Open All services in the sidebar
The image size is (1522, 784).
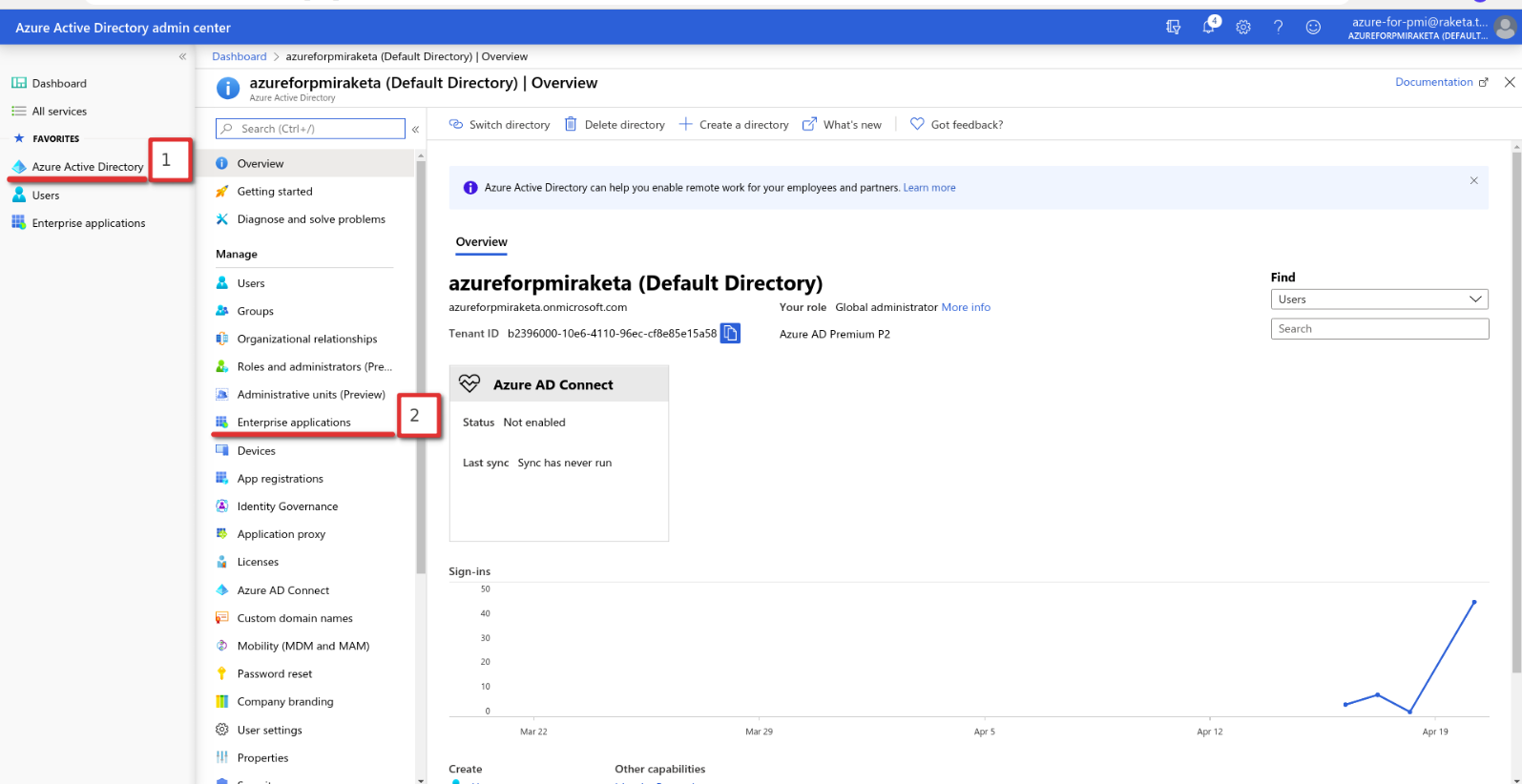(x=59, y=111)
